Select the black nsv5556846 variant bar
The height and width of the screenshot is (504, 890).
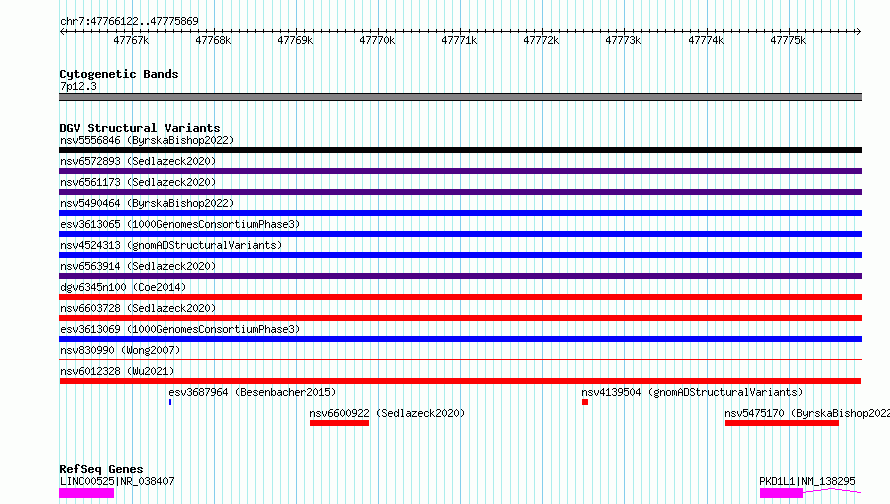tap(460, 150)
